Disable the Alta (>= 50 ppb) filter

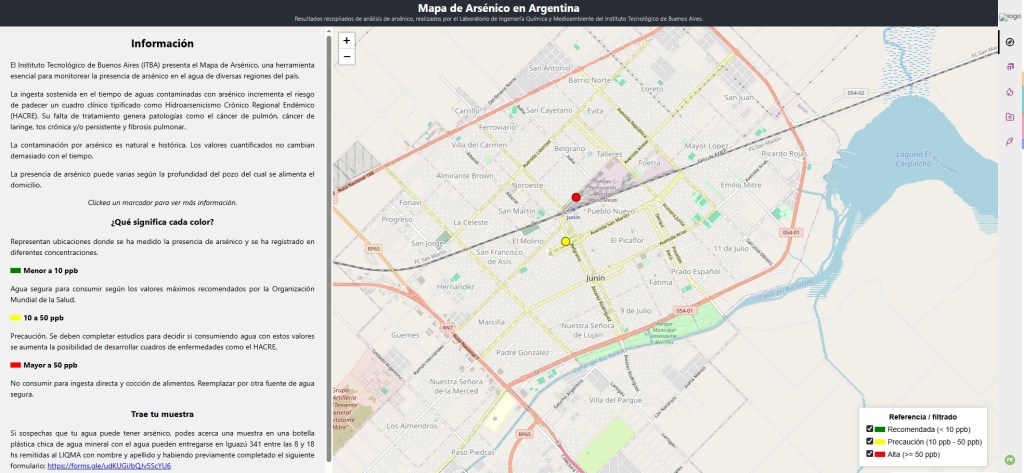[870, 454]
